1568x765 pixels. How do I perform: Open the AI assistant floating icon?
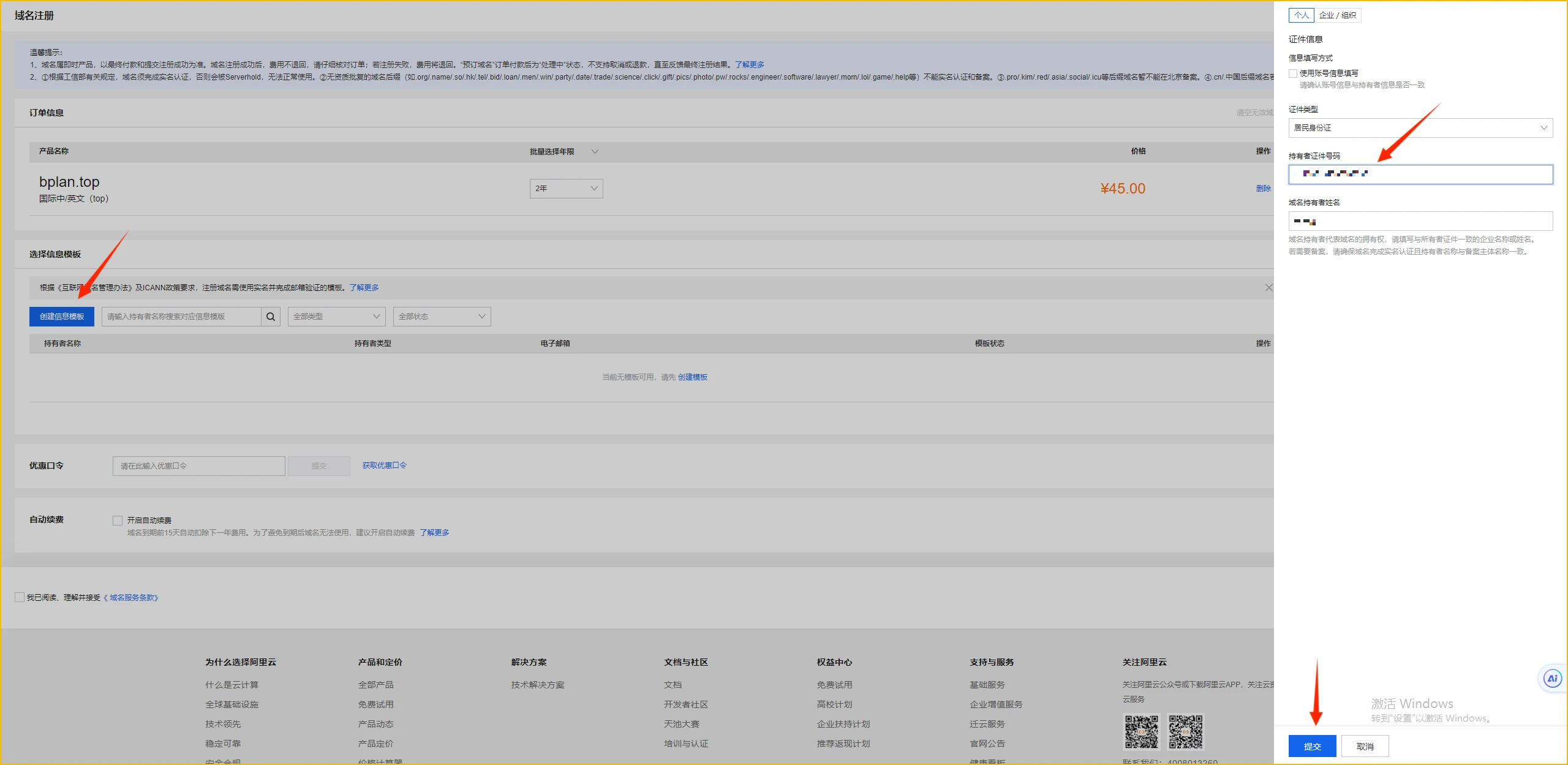pos(1552,678)
